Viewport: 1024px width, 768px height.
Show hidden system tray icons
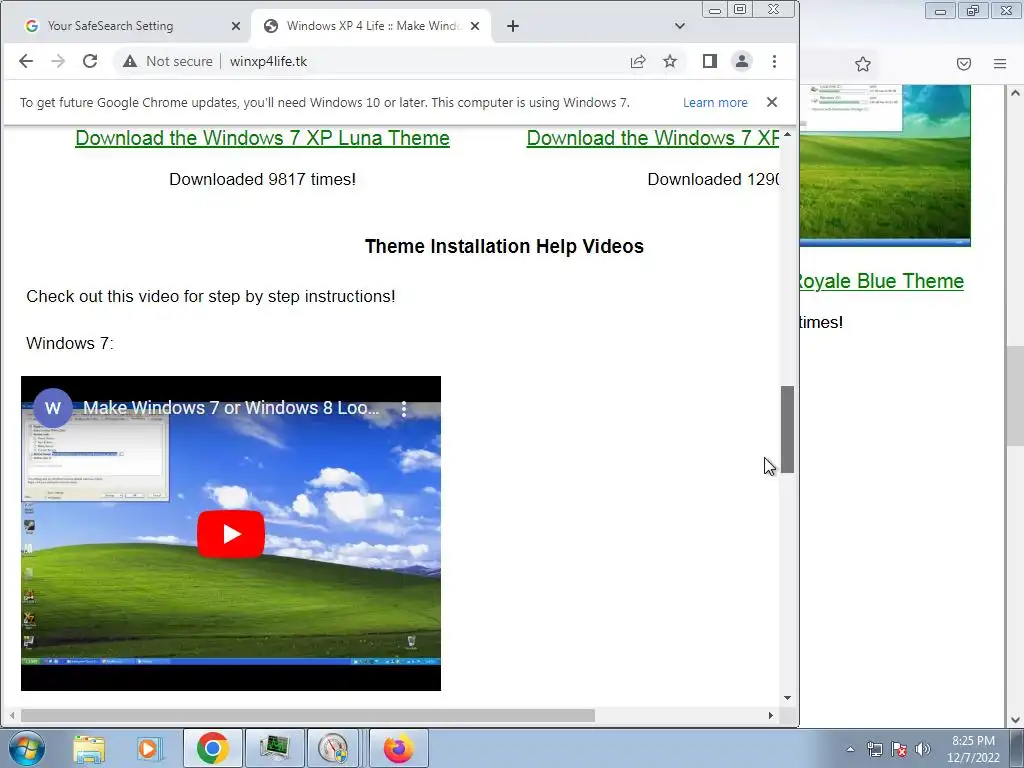[850, 749]
